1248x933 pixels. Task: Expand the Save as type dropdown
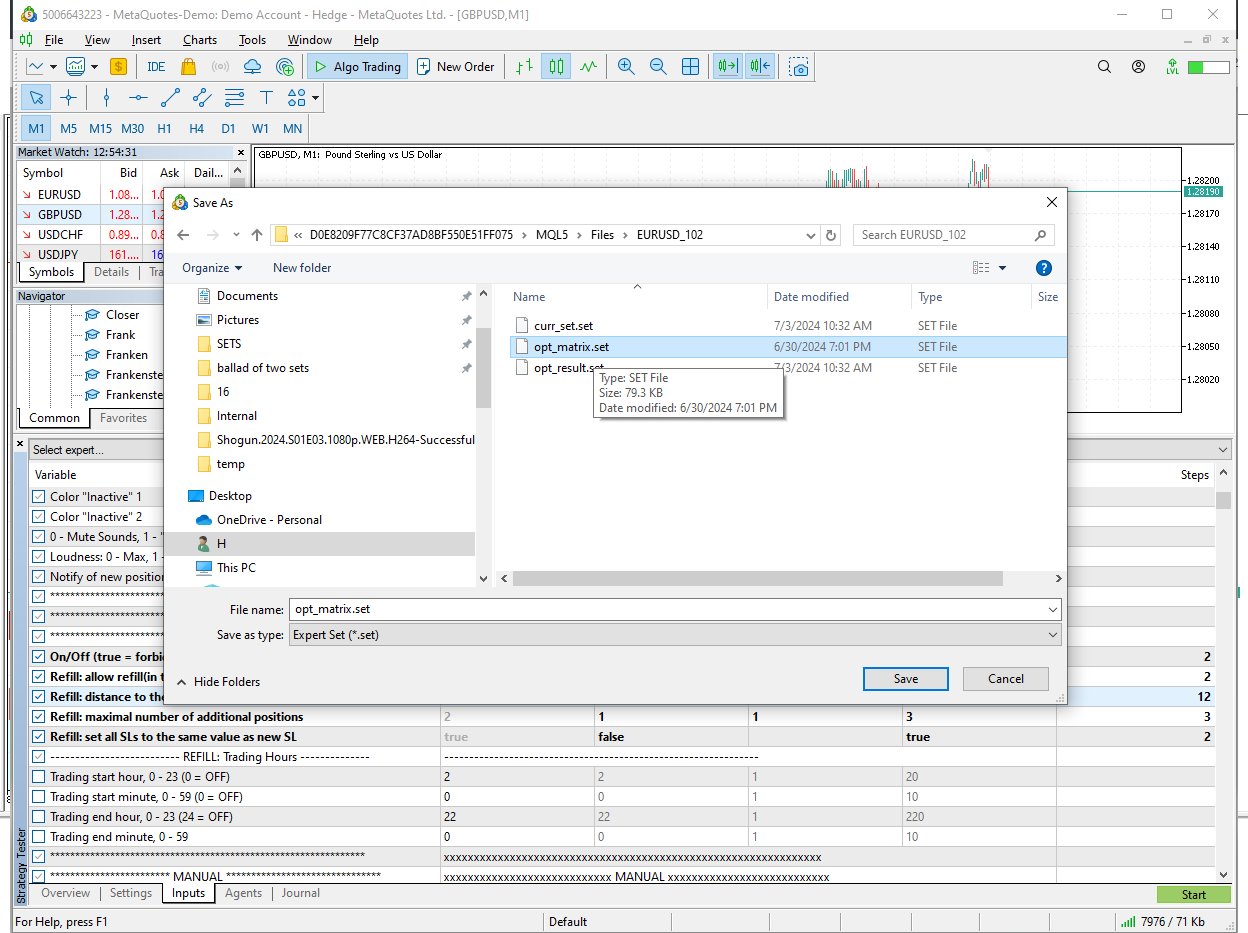(x=1052, y=635)
